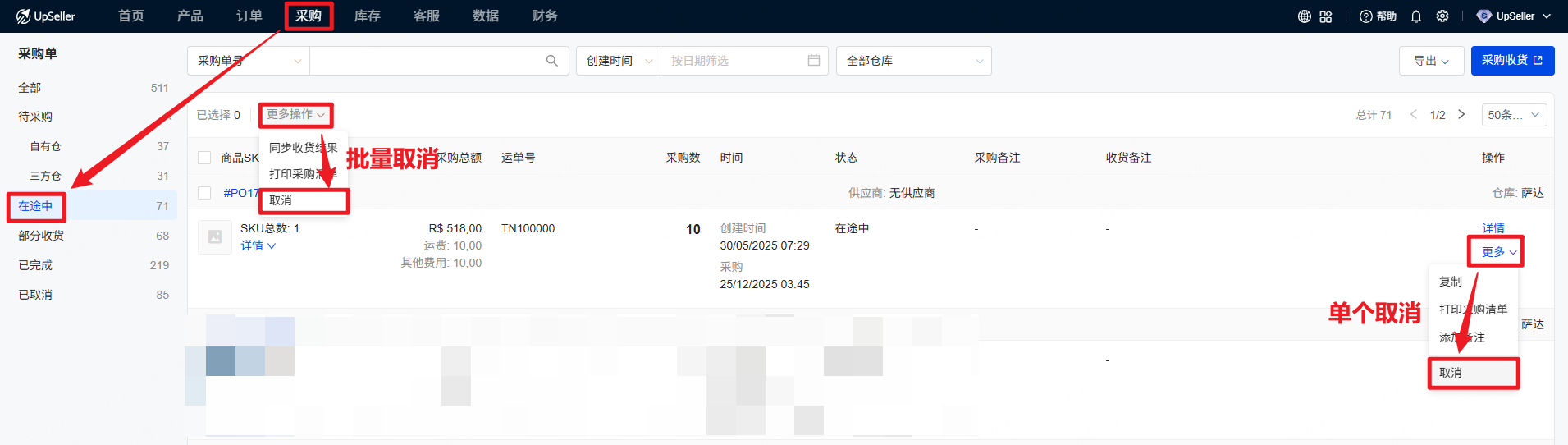The width and height of the screenshot is (1568, 445).
Task: Go to next page arrow
Action: click(x=1461, y=115)
